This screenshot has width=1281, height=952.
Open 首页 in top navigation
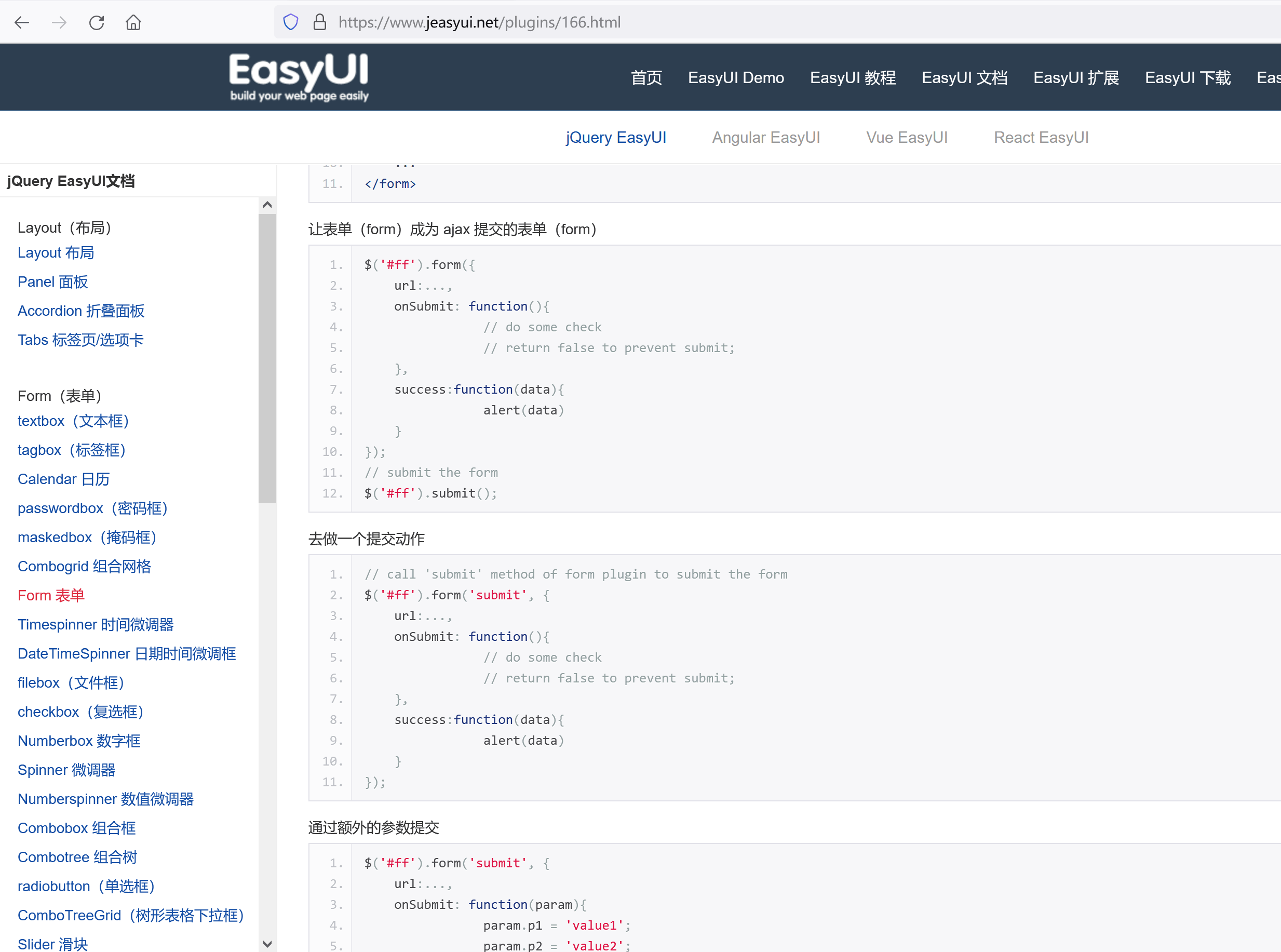coord(646,78)
